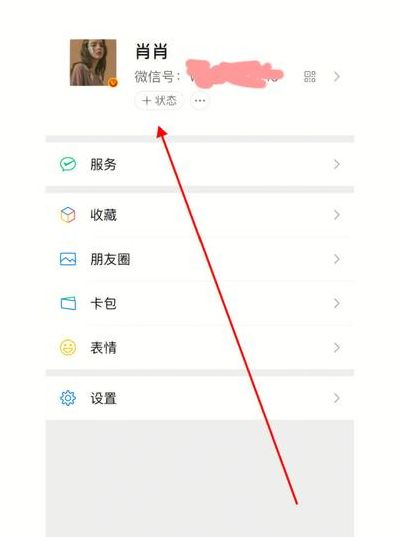This screenshot has width=400, height=537.
Task: Tap the 服务 service icon
Action: (x=68, y=164)
